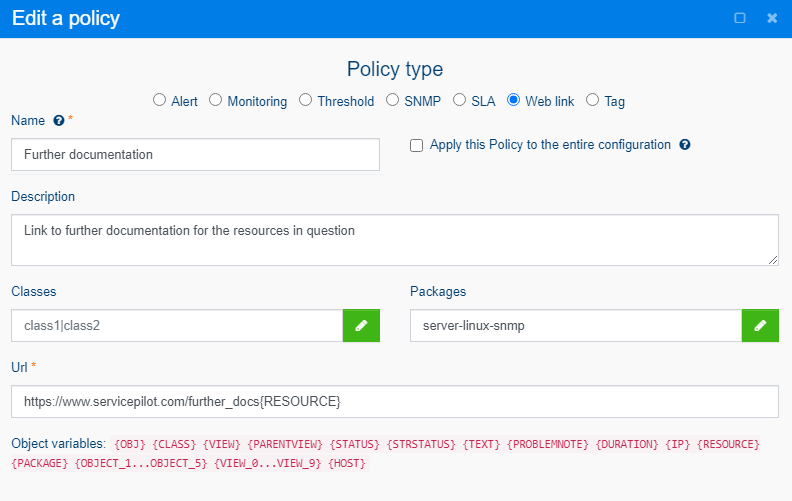
Task: Click the Packages field label
Action: 438,292
